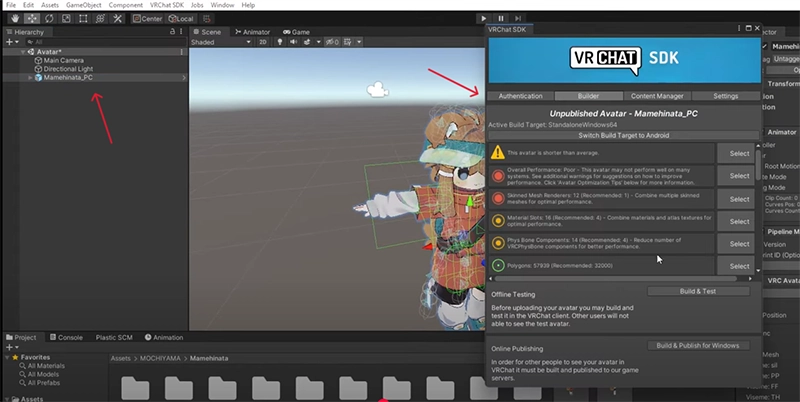Screen dimensions: 800x402
Task: Expand the Mamehinata_PC hierarchy item
Action: coord(30,77)
